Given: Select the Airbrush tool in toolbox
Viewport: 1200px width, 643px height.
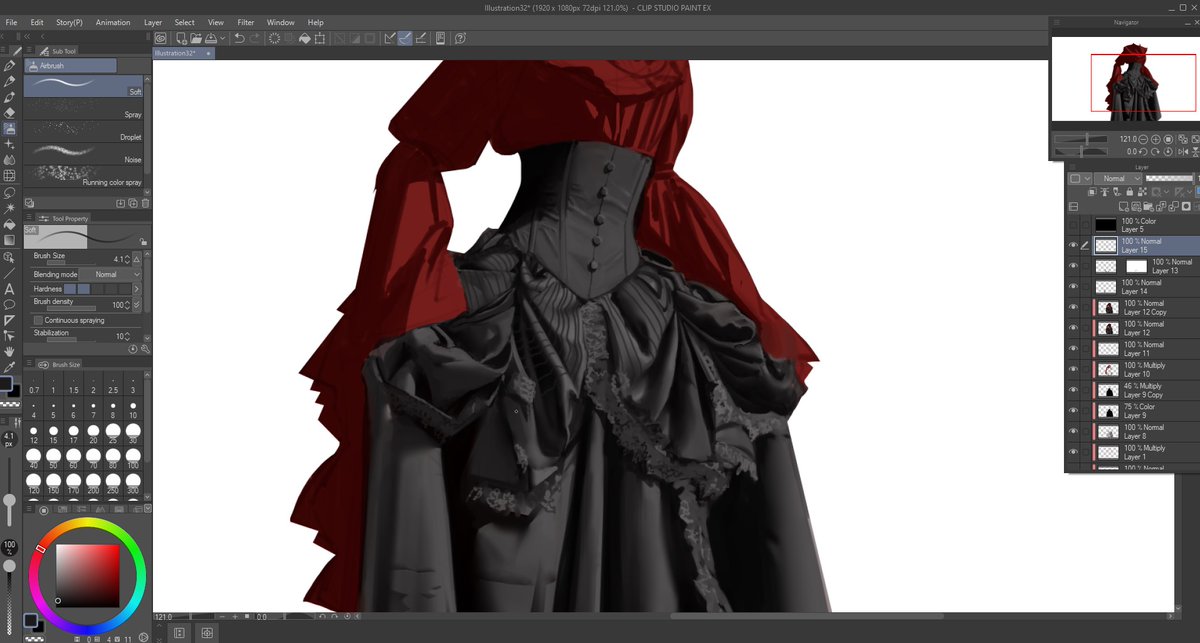Looking at the screenshot, I should (9, 129).
